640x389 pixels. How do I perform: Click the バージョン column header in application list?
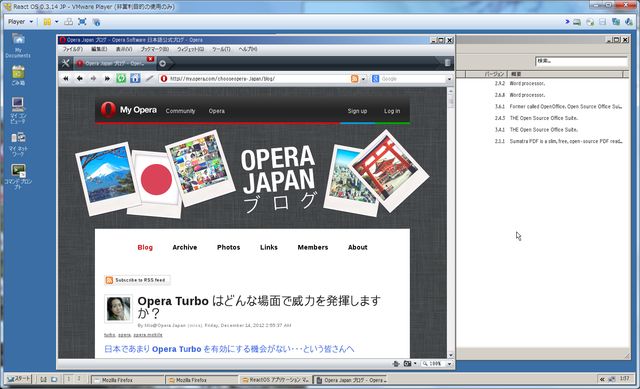coord(486,74)
